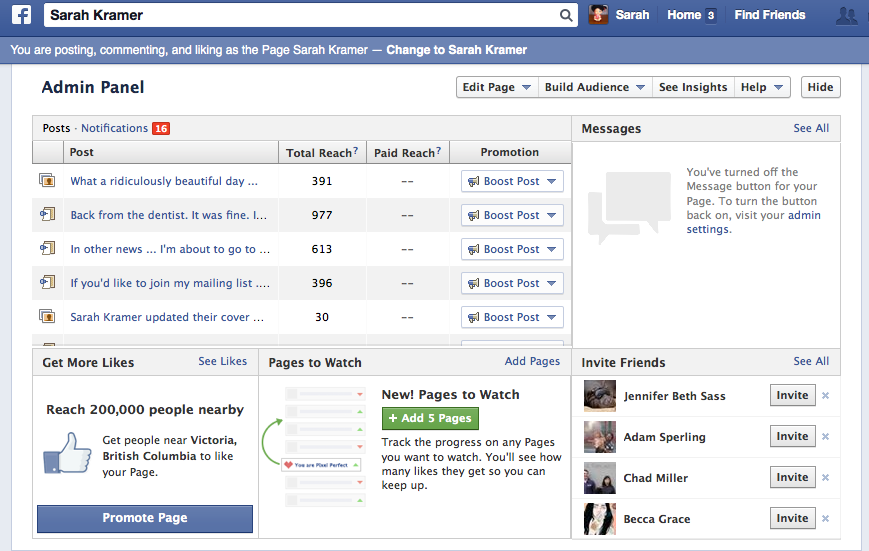Switch to Notifications tab
The height and width of the screenshot is (551, 869).
click(114, 128)
